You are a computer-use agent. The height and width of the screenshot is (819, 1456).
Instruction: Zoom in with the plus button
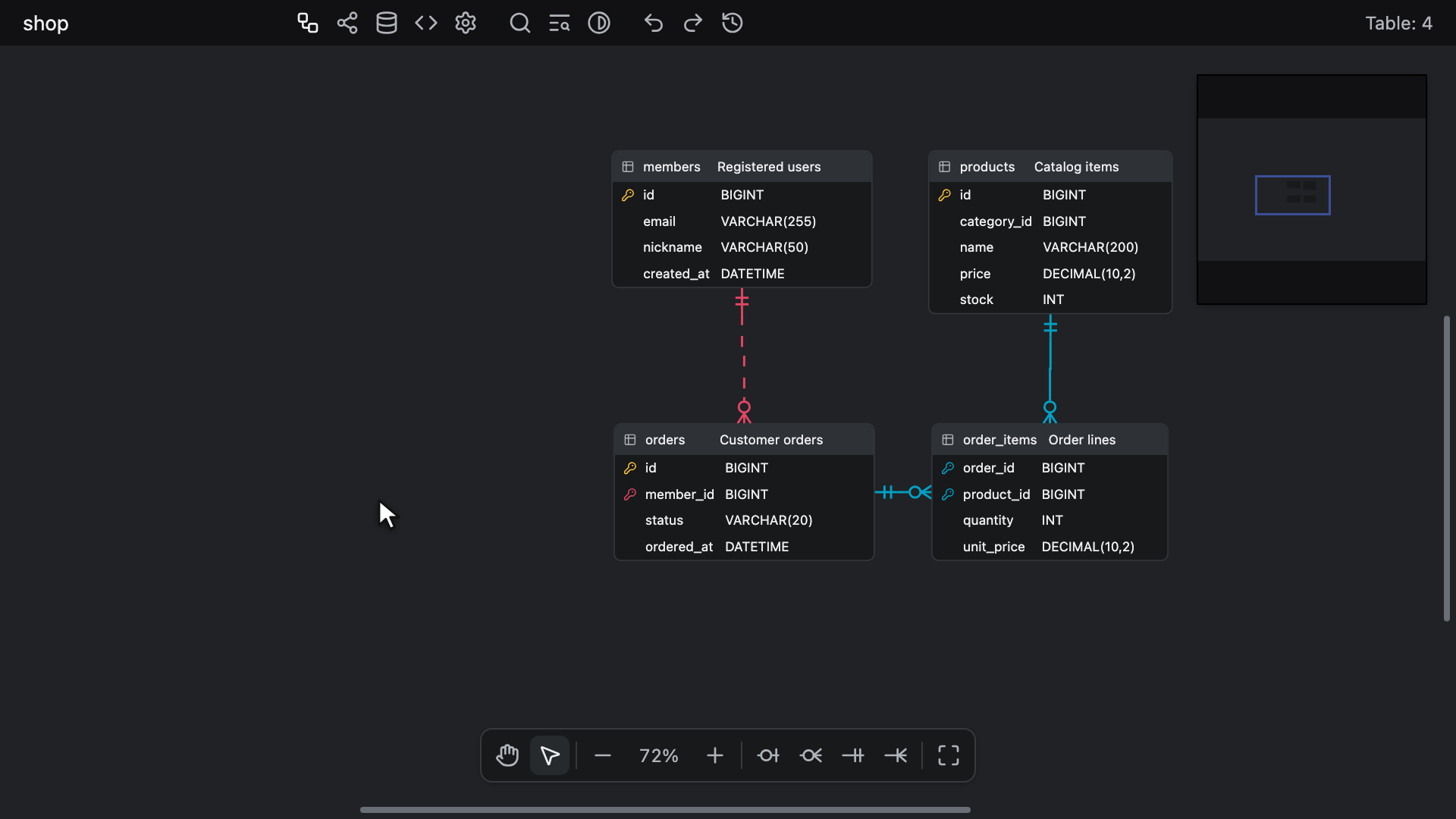click(715, 755)
